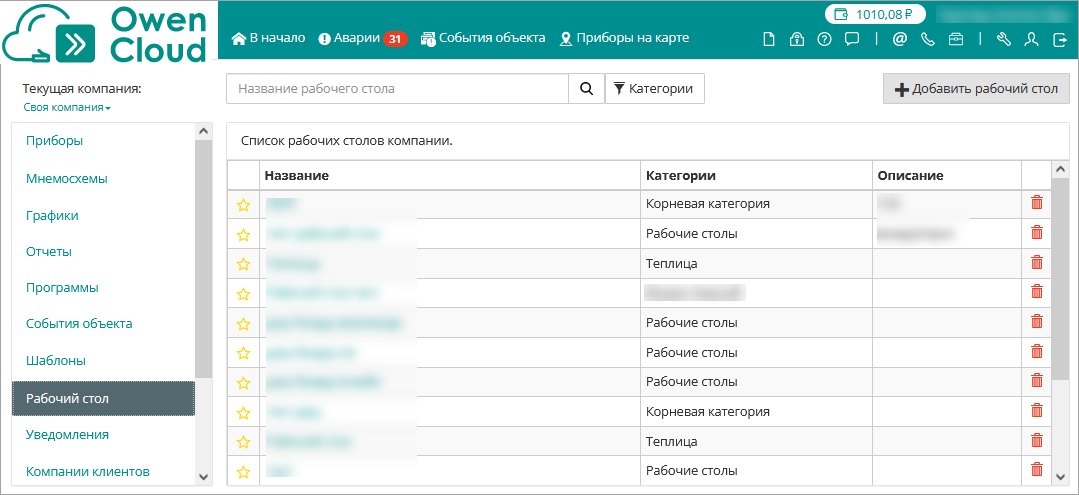
Task: Select Мнемосхемы in the sidebar
Action: (x=67, y=179)
